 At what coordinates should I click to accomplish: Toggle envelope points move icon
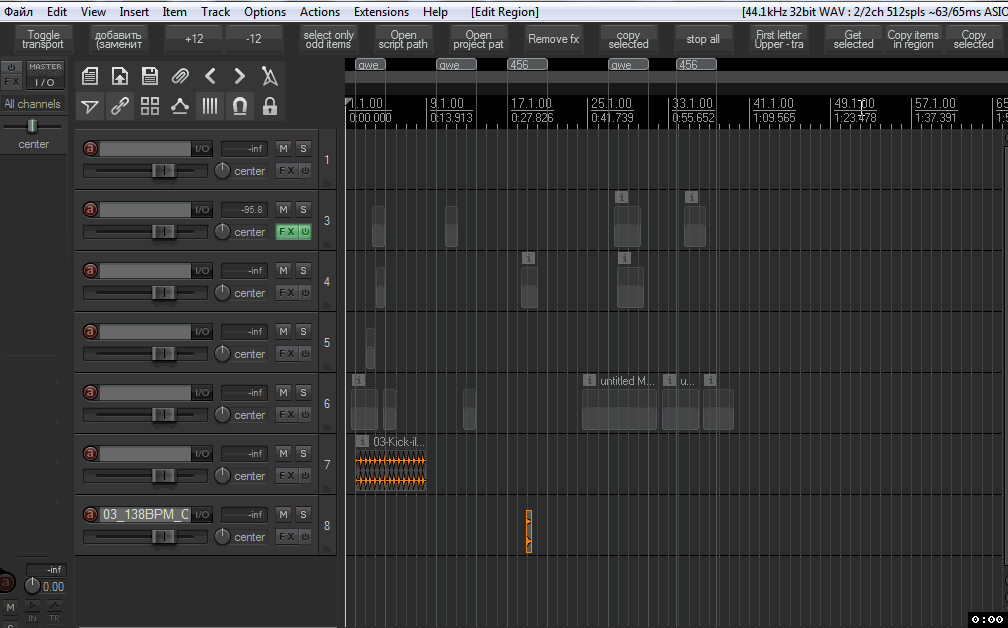[180, 106]
